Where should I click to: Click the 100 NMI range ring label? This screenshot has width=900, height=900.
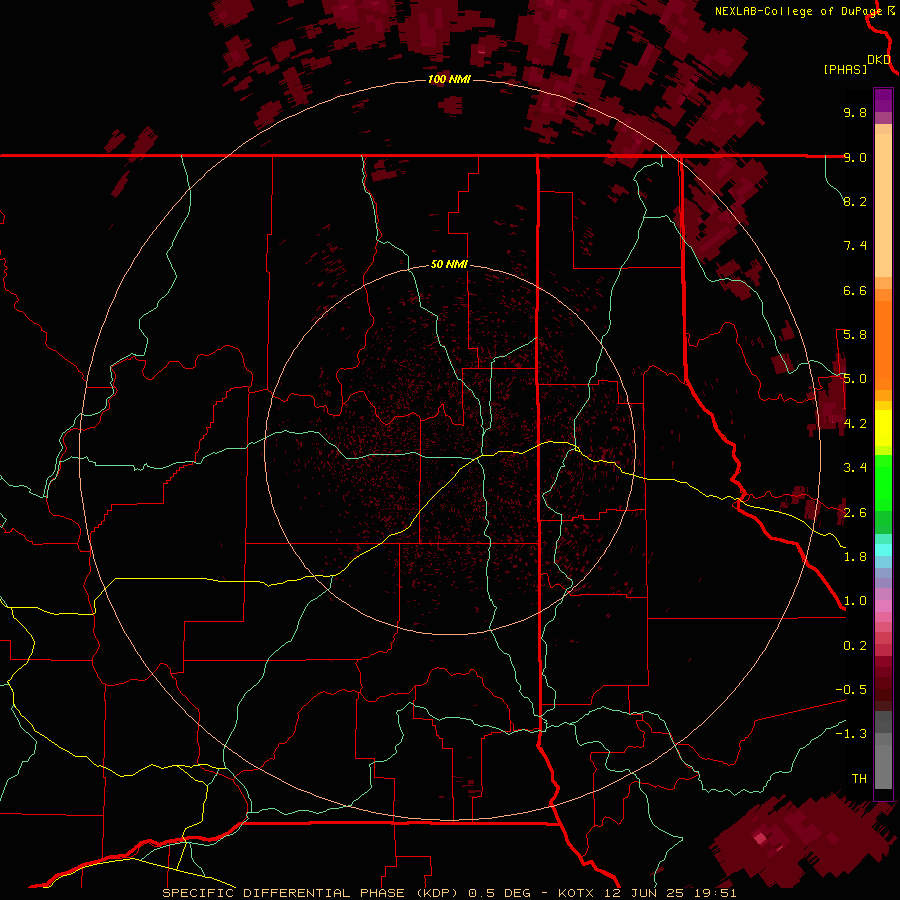tap(449, 79)
